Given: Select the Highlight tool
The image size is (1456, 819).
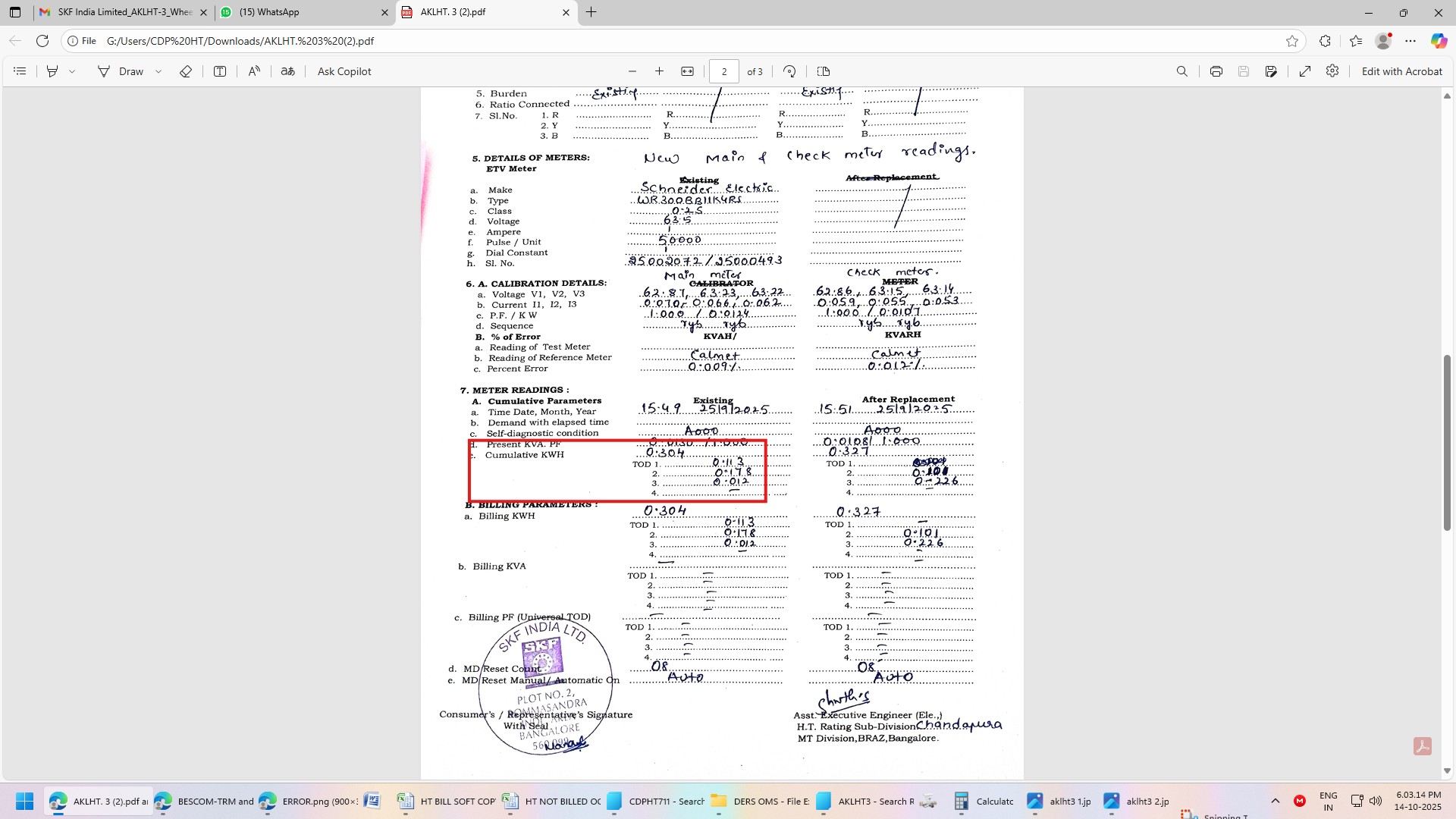Looking at the screenshot, I should pos(52,71).
